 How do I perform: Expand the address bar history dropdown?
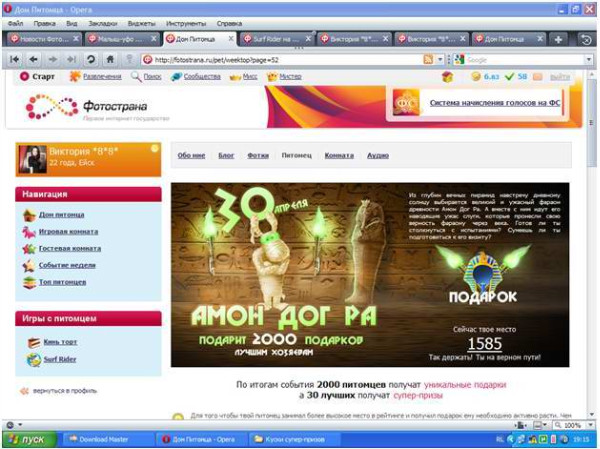pyautogui.click(x=441, y=59)
